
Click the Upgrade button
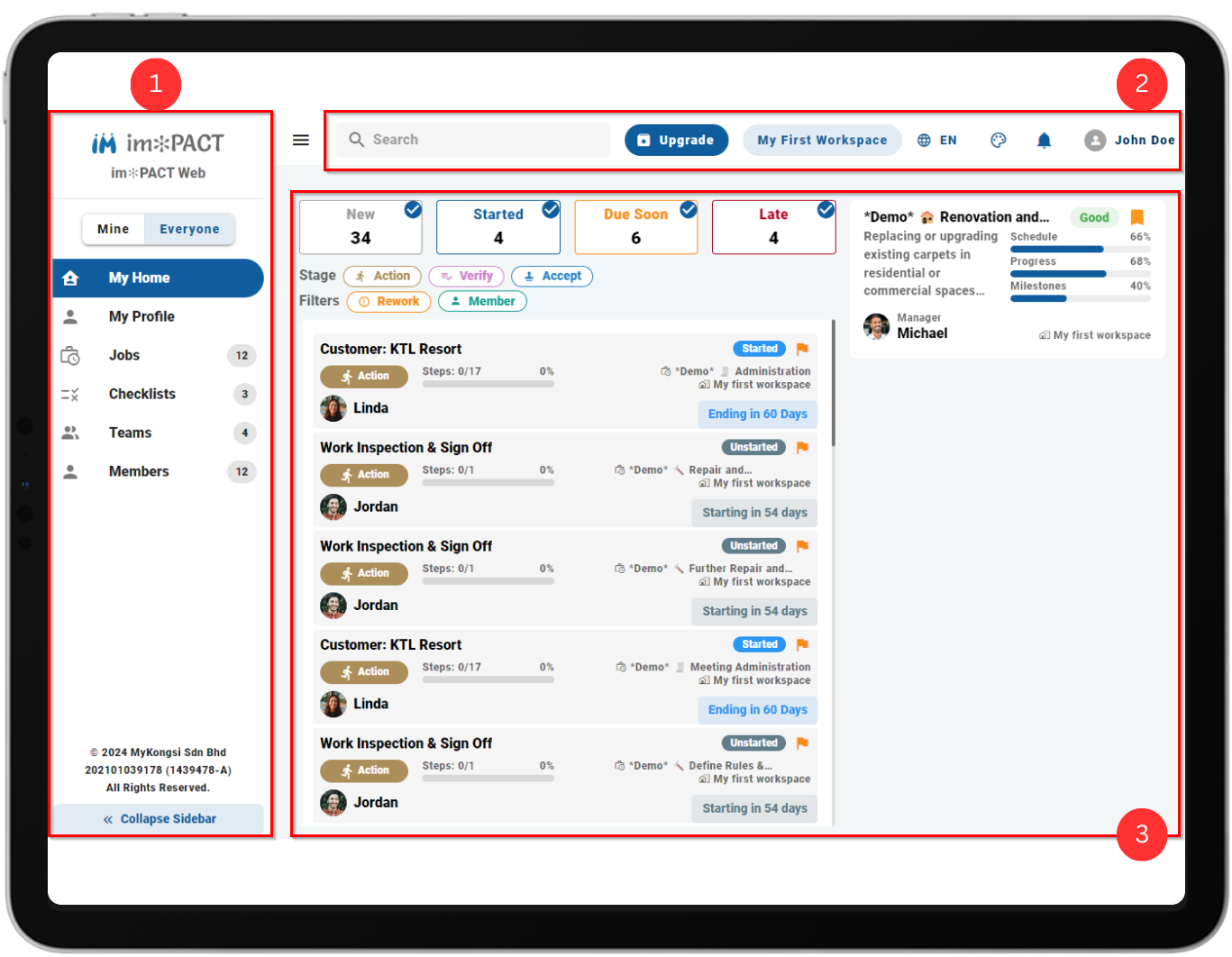point(676,140)
